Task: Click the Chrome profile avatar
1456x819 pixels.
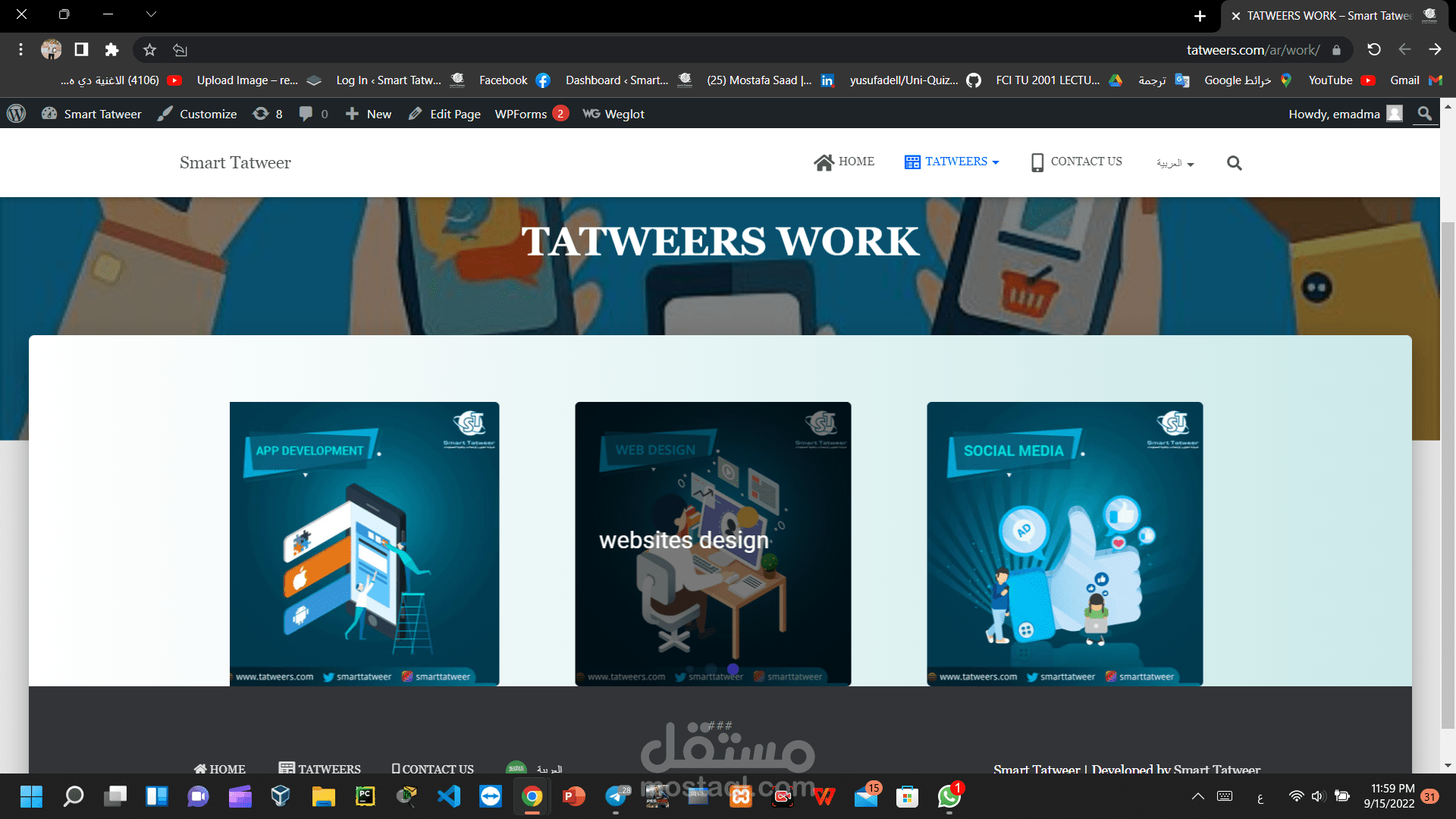Action: (52, 50)
